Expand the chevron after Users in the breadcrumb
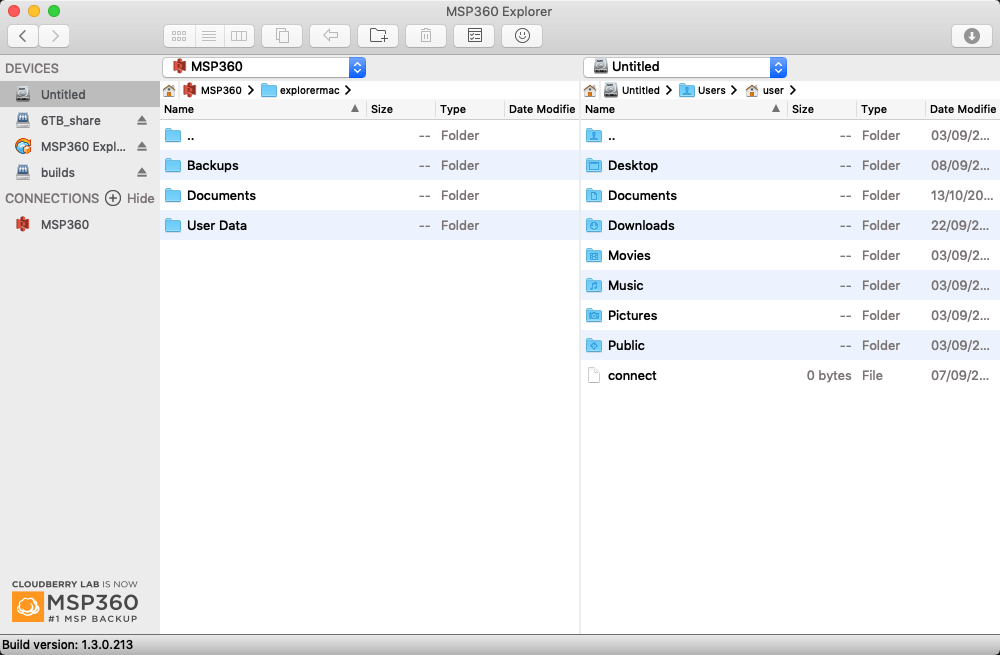Image resolution: width=1000 pixels, height=655 pixels. [x=733, y=91]
